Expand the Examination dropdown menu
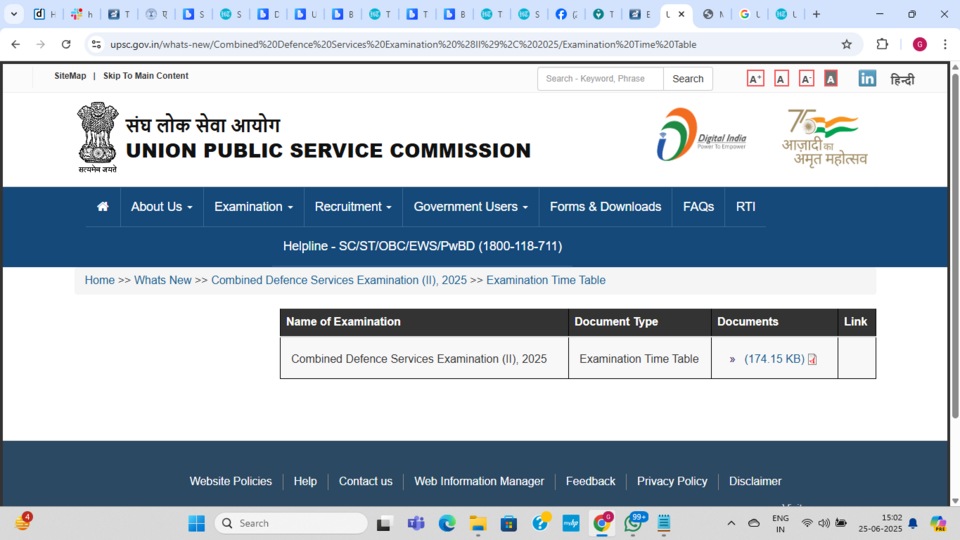The width and height of the screenshot is (960, 540). [253, 207]
